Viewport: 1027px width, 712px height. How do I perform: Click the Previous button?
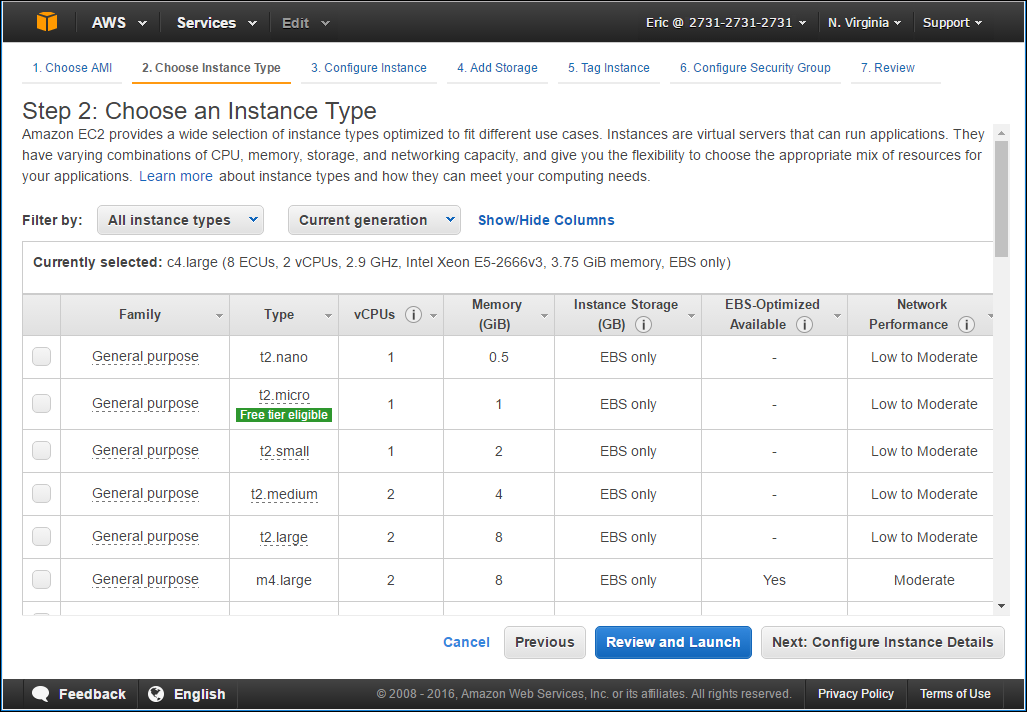[x=544, y=643]
